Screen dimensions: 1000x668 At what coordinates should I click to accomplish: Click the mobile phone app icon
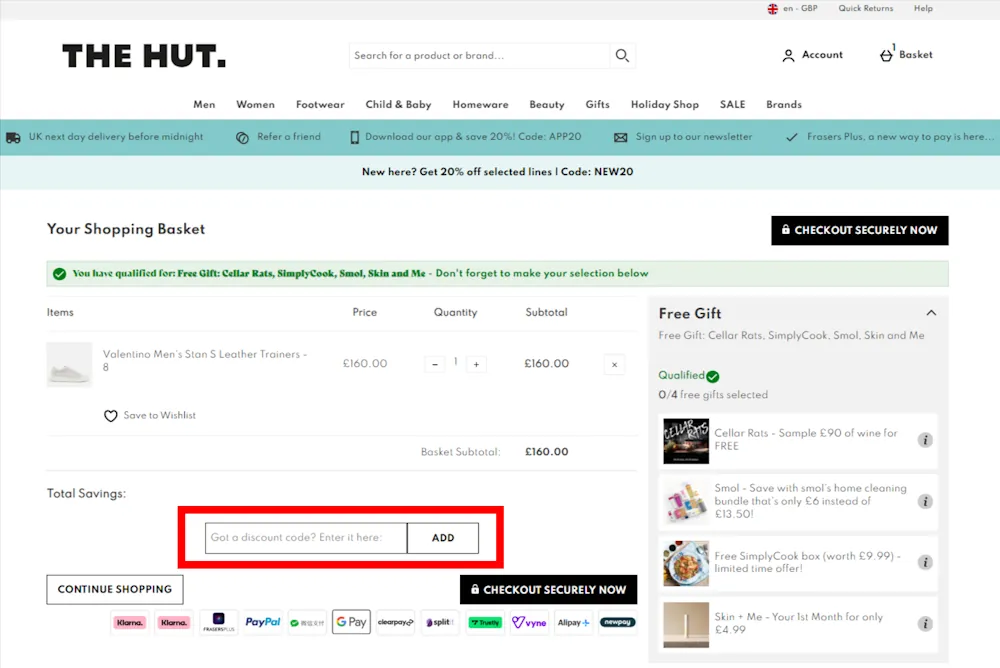(x=355, y=137)
